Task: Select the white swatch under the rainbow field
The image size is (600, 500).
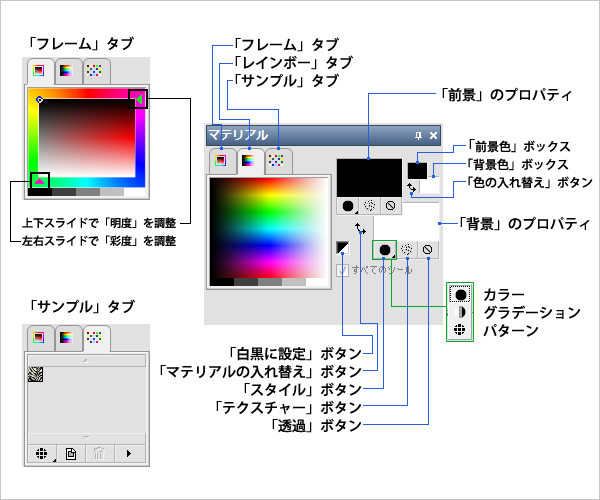Action: pos(317,282)
